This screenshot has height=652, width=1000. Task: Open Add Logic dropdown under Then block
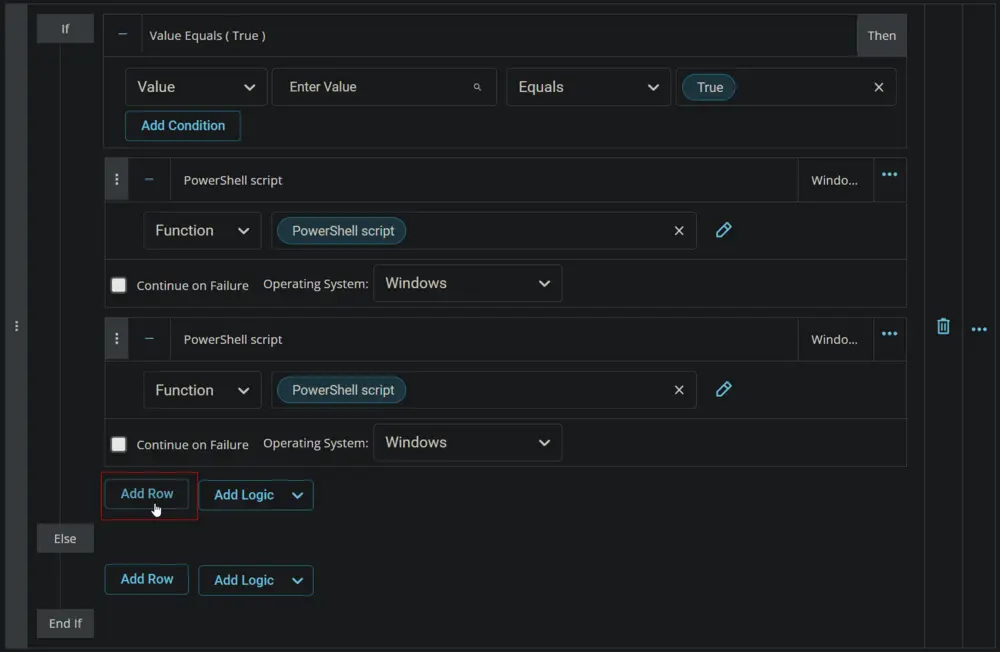point(256,495)
